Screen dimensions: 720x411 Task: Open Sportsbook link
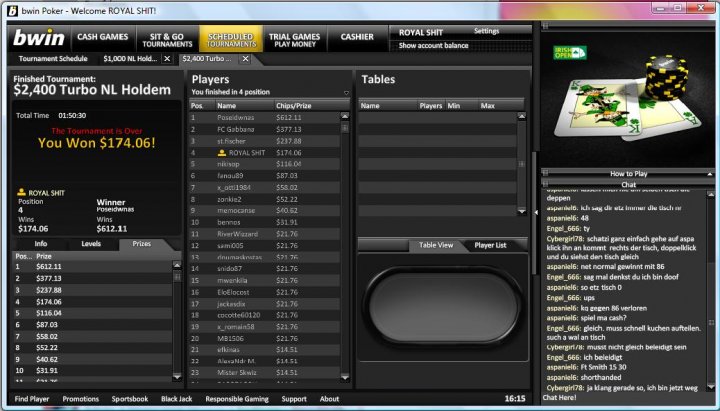[x=130, y=399]
